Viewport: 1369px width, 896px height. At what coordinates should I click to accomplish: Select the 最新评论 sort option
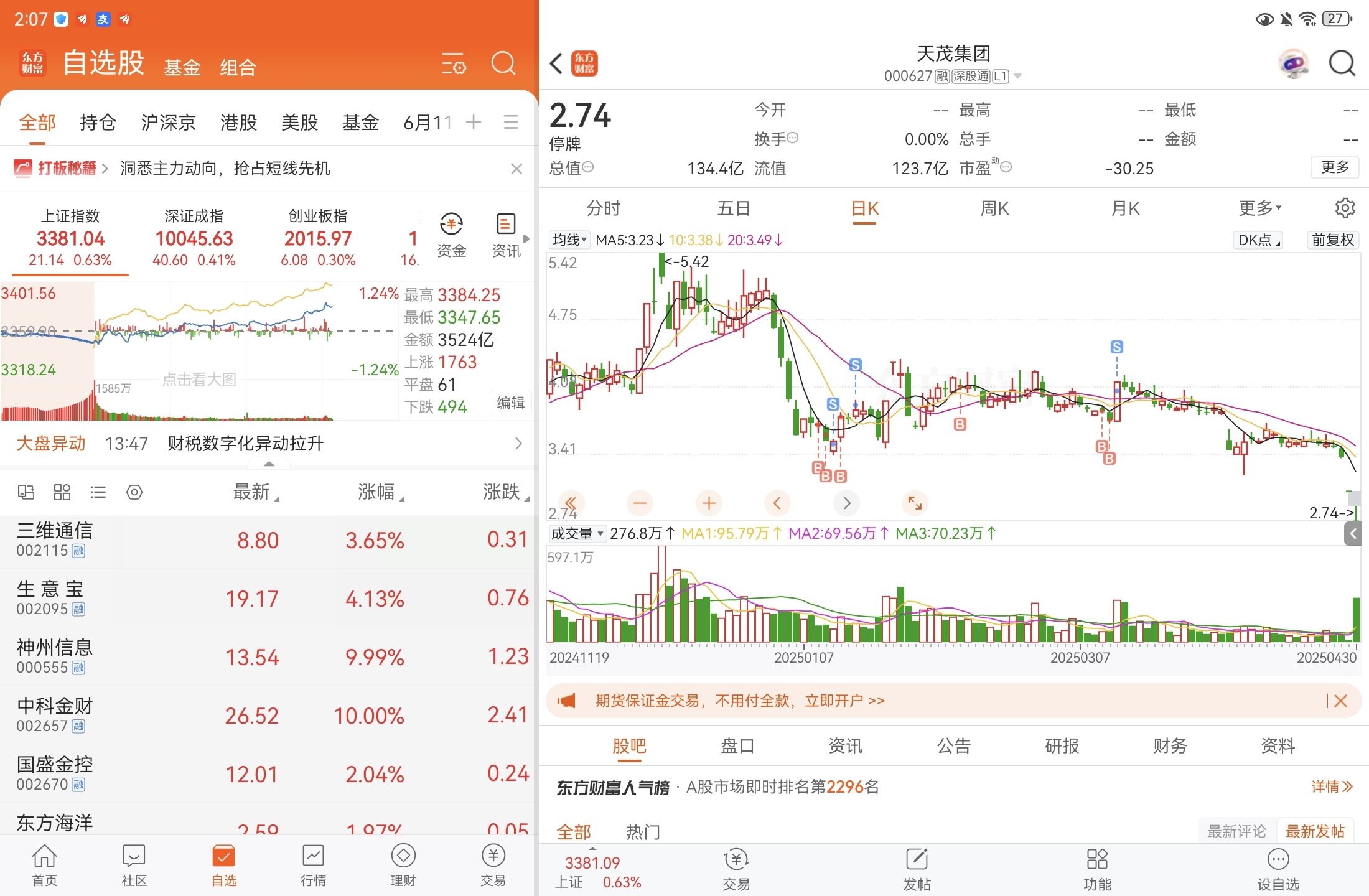click(x=1236, y=831)
